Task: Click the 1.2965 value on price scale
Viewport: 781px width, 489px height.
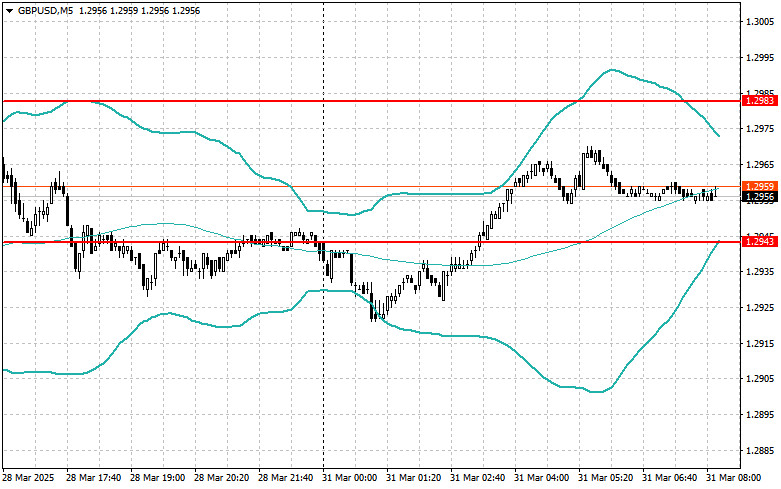Action: point(760,165)
